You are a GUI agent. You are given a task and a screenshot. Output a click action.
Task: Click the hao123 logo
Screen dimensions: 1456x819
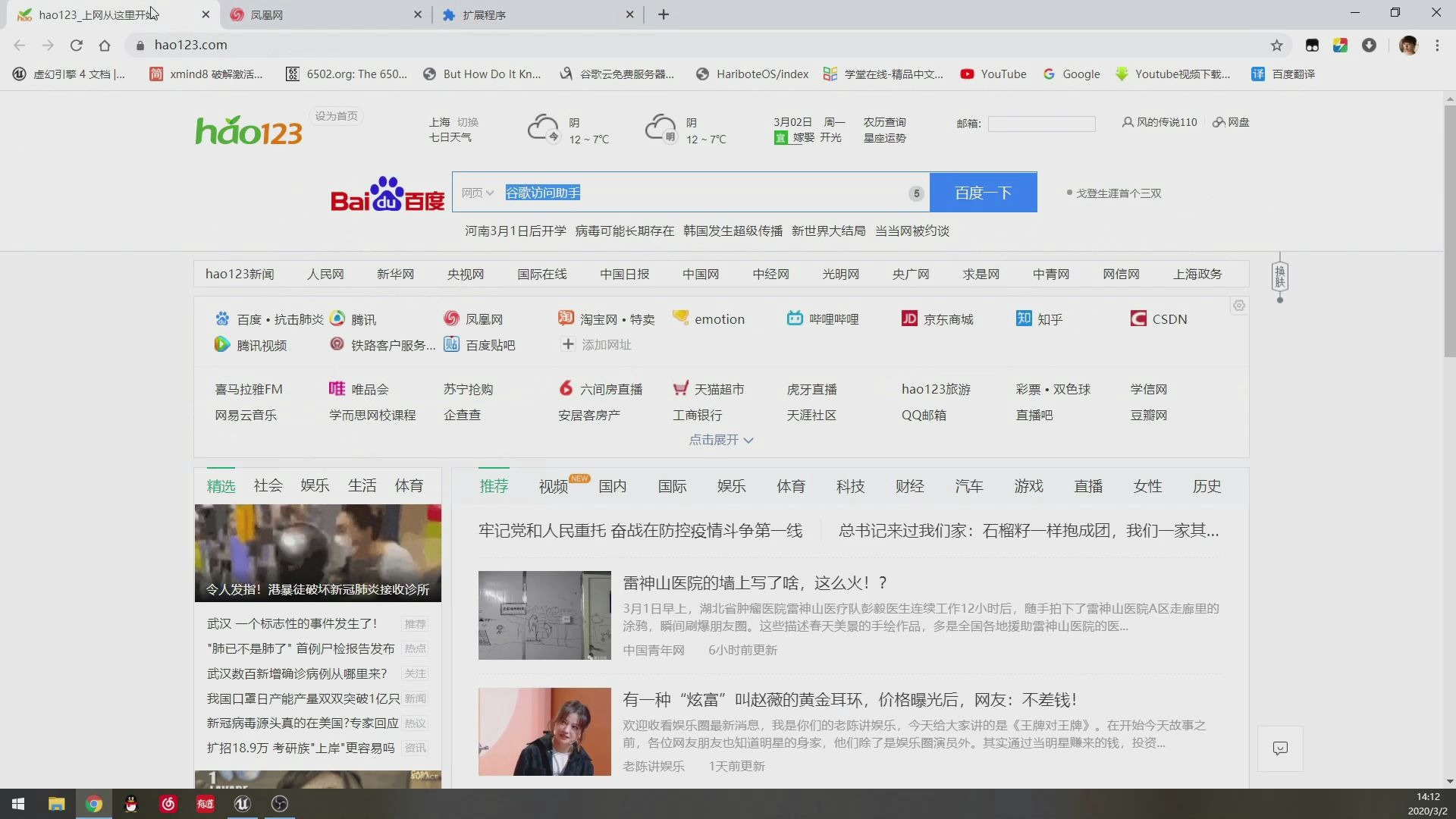click(x=249, y=130)
